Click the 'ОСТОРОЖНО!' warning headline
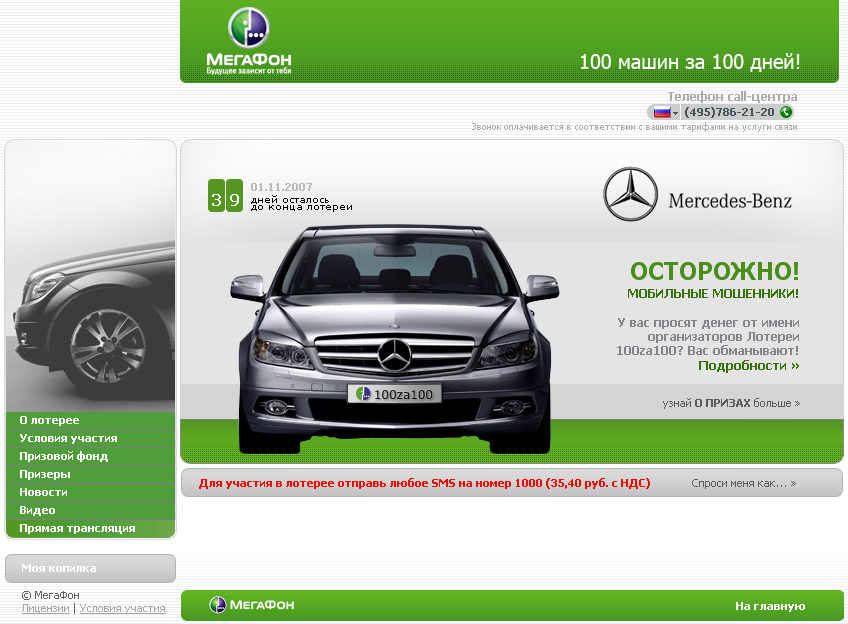This screenshot has width=848, height=624. (714, 271)
